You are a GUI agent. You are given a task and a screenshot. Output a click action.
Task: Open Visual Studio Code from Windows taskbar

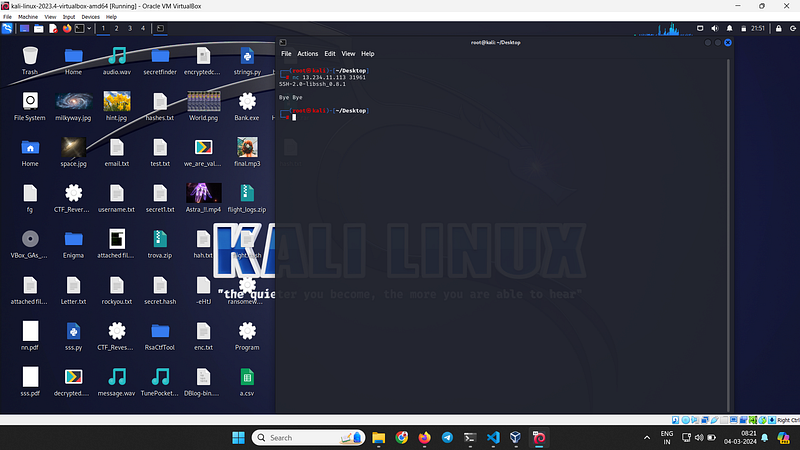pyautogui.click(x=493, y=438)
